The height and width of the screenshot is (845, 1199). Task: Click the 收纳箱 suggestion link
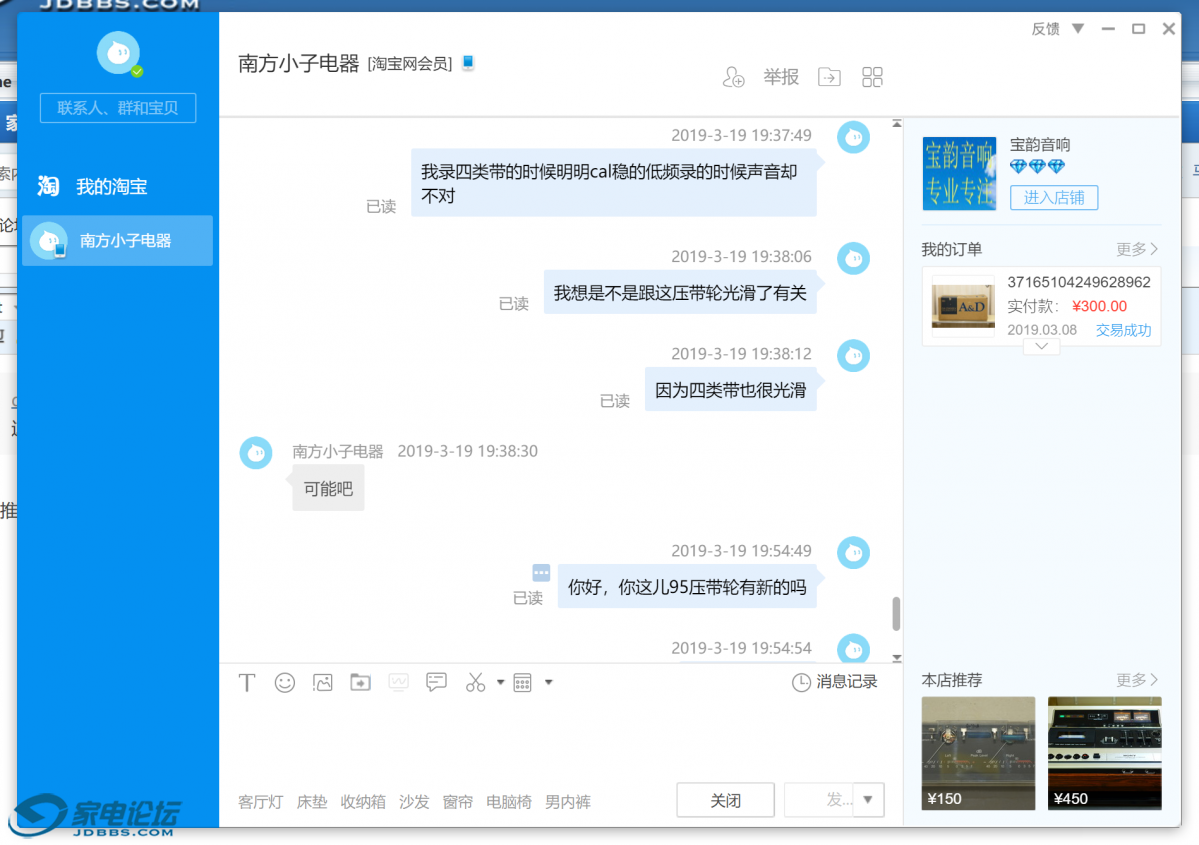click(362, 801)
